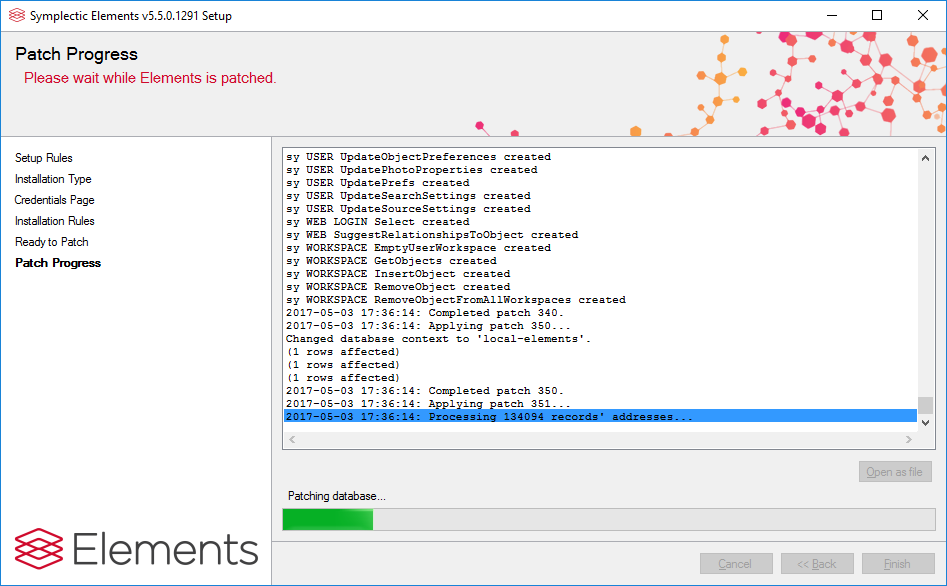This screenshot has width=947, height=586.
Task: Select 'USER UpdatePrefs created' line
Action: (x=377, y=182)
